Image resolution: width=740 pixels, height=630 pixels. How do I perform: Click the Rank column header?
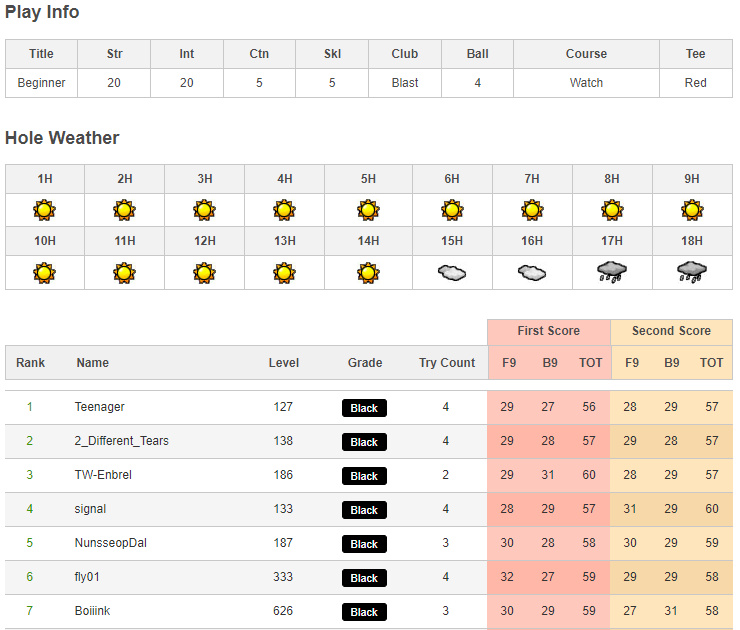pos(31,363)
